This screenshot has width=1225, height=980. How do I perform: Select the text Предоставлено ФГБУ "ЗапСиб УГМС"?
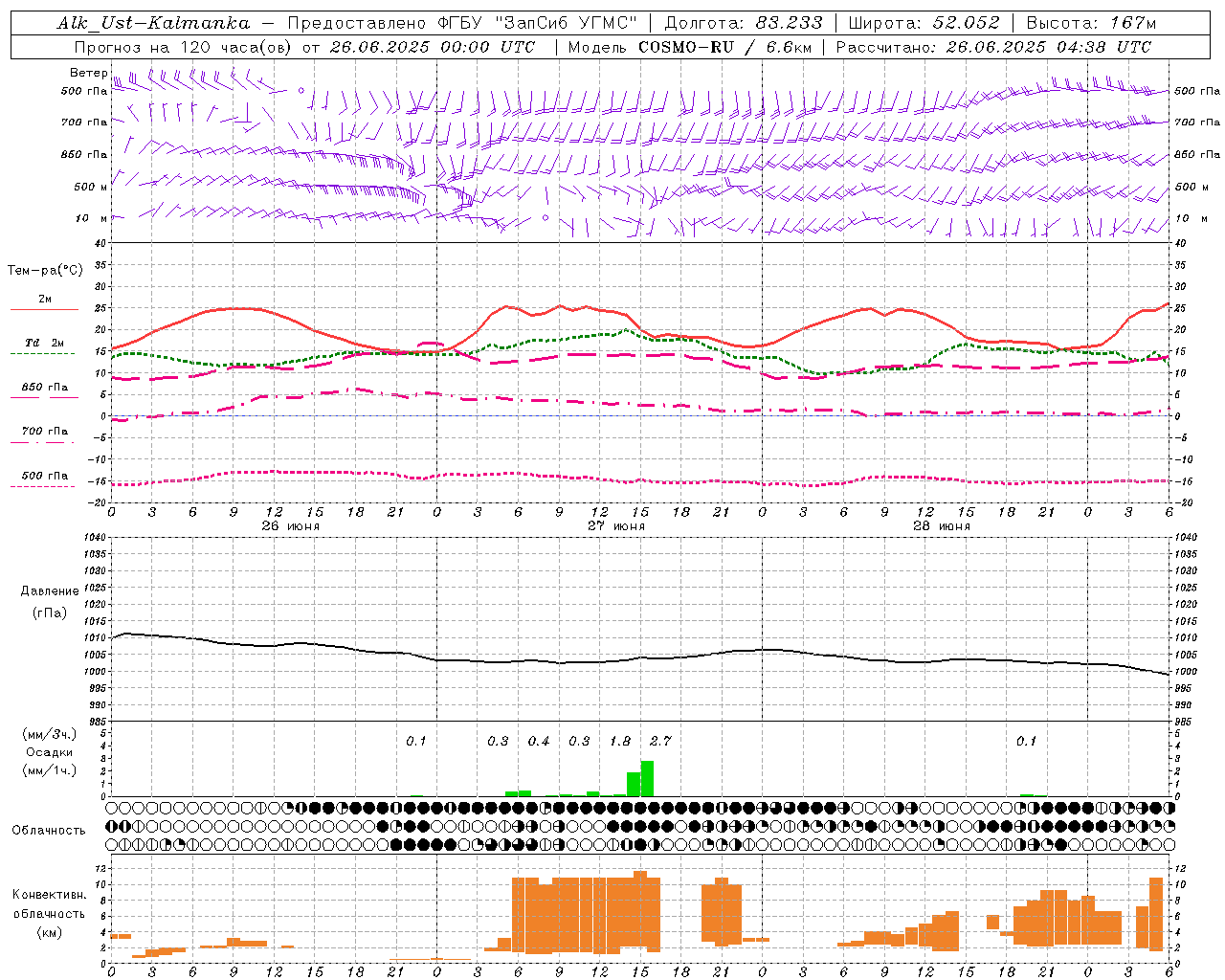[463, 23]
